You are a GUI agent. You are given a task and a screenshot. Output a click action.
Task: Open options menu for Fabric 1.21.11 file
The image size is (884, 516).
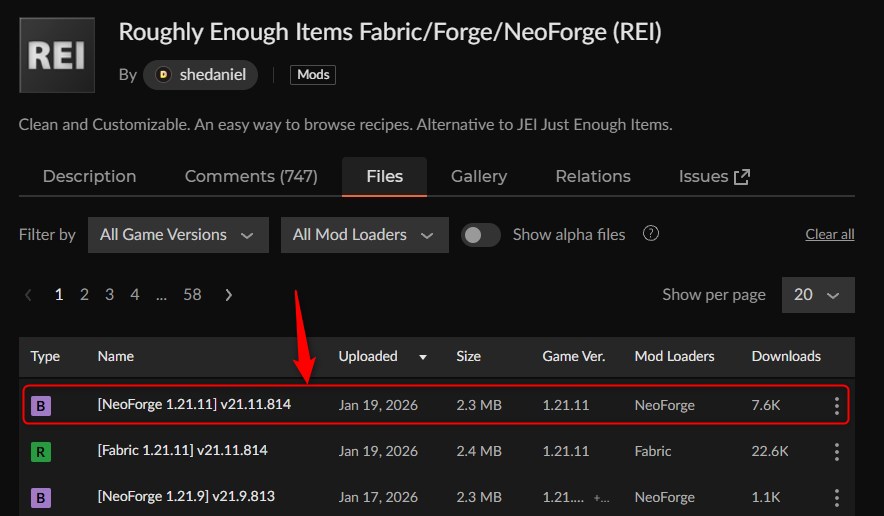pos(837,451)
